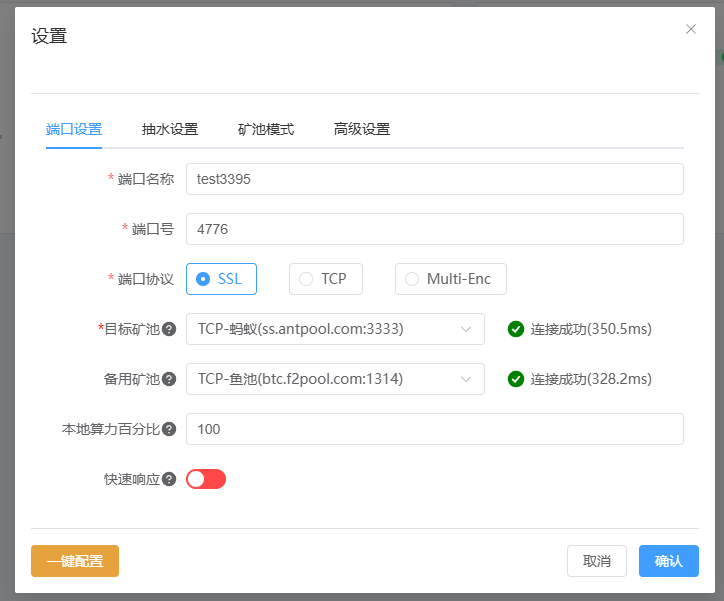724x601 pixels.
Task: Switch to the 抽水设置 tab
Action: pyautogui.click(x=170, y=129)
